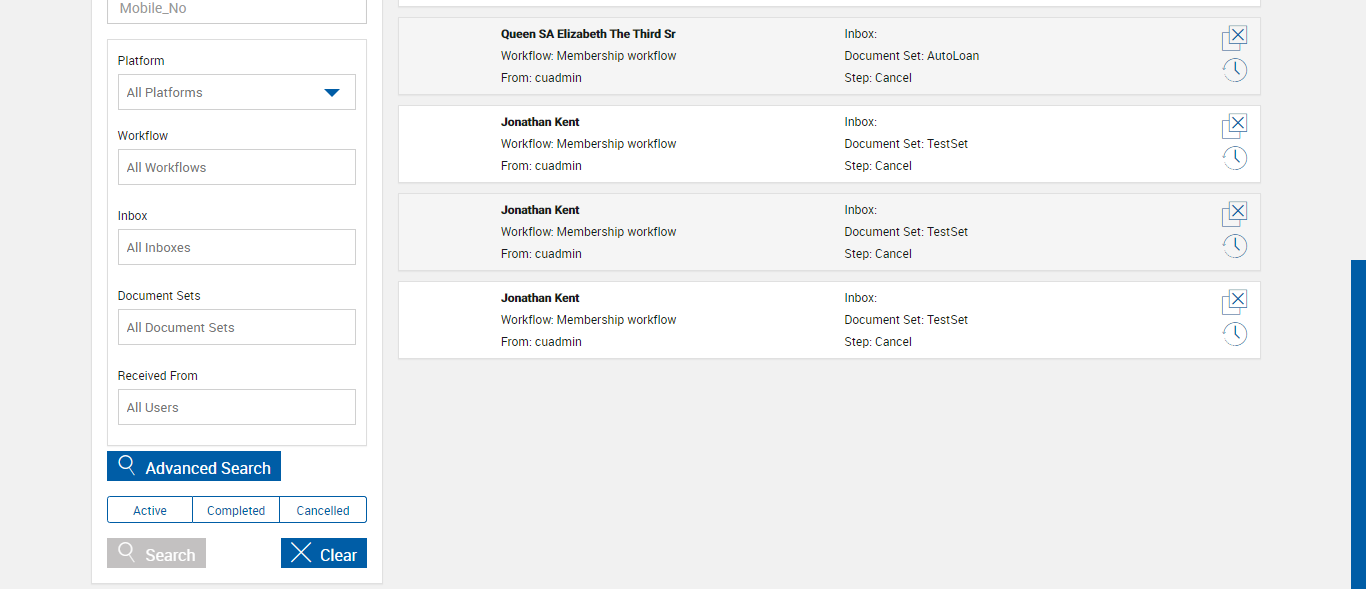
Task: Focus the Mobile_No input field
Action: [236, 9]
